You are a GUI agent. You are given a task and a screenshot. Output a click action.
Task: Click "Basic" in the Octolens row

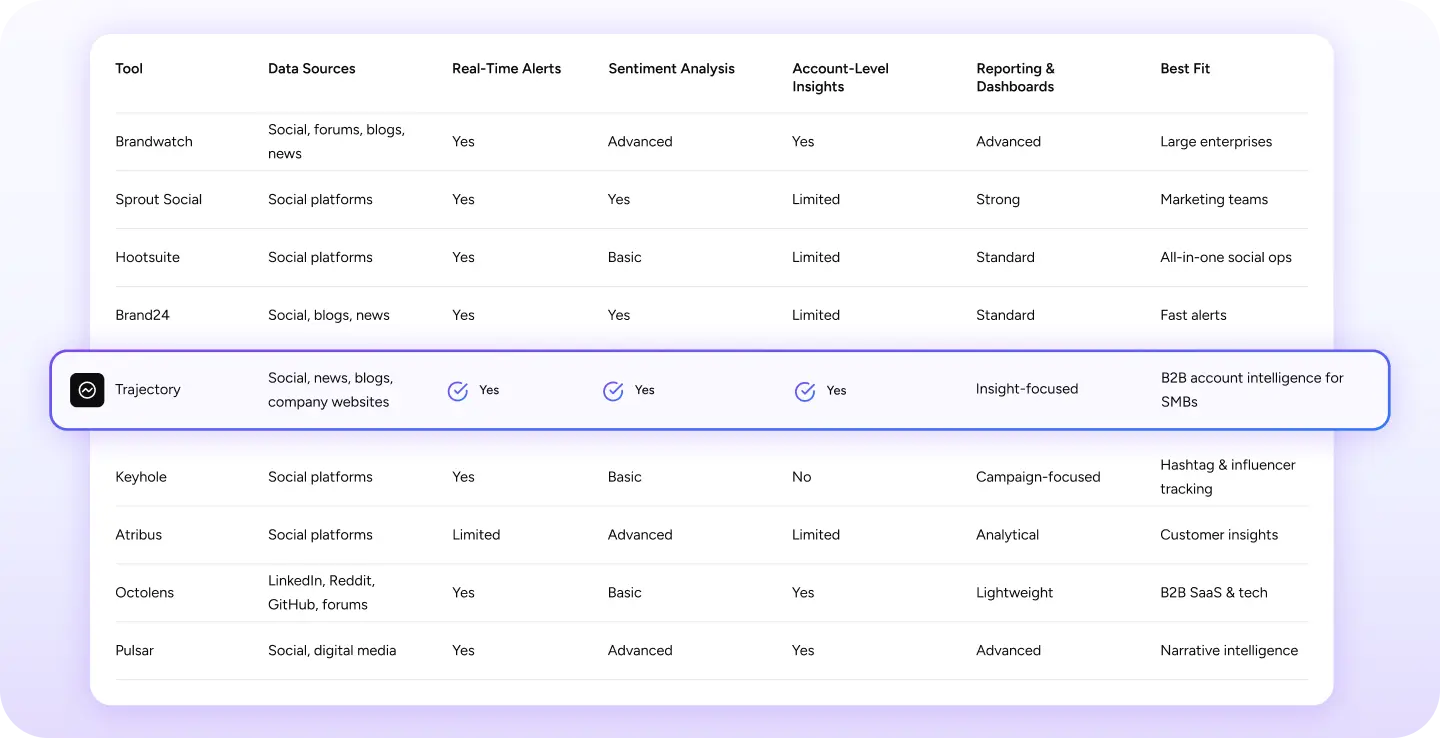625,593
